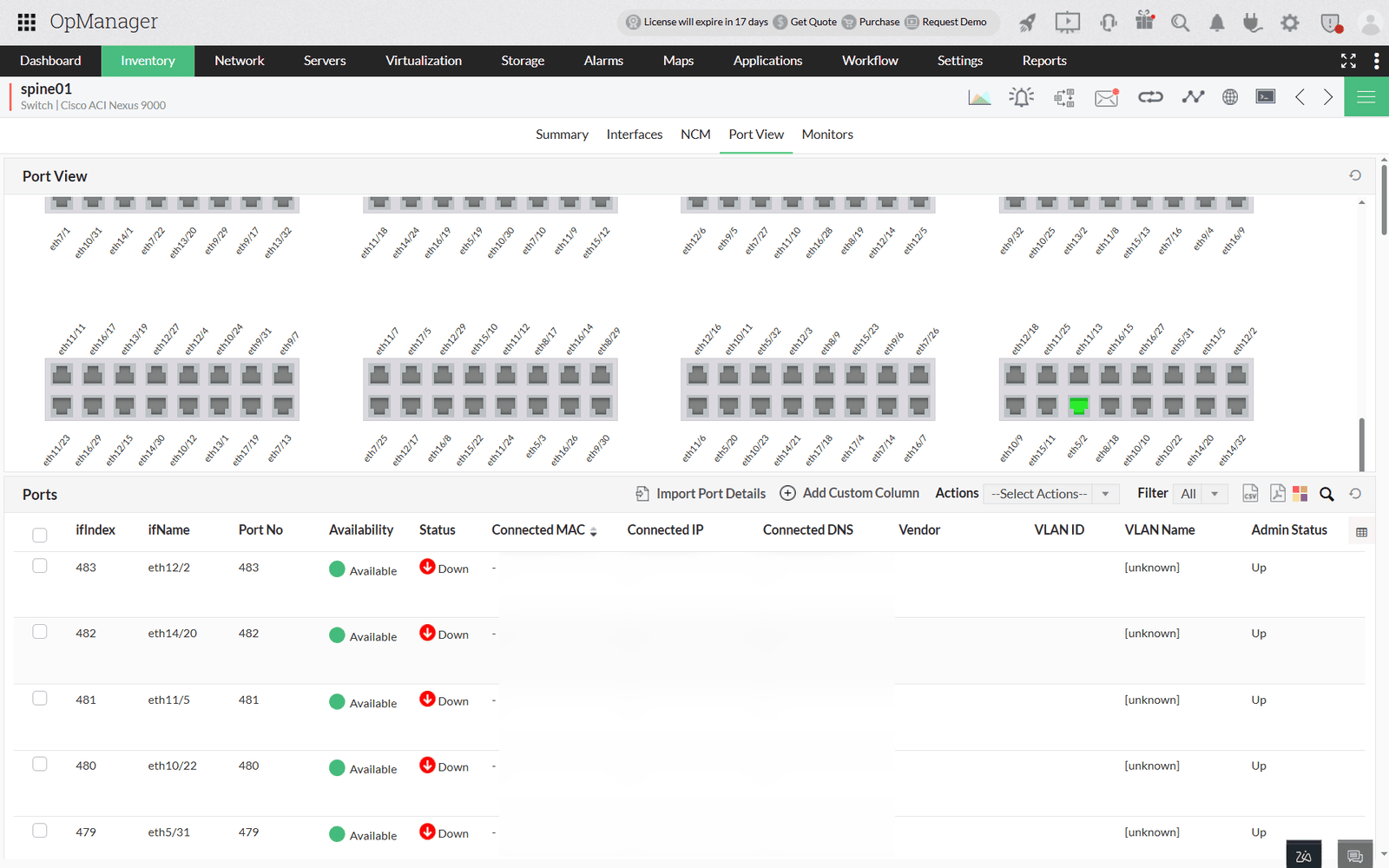This screenshot has width=1389, height=868.
Task: Select the header checkbox in the Ports table
Action: coord(40,535)
